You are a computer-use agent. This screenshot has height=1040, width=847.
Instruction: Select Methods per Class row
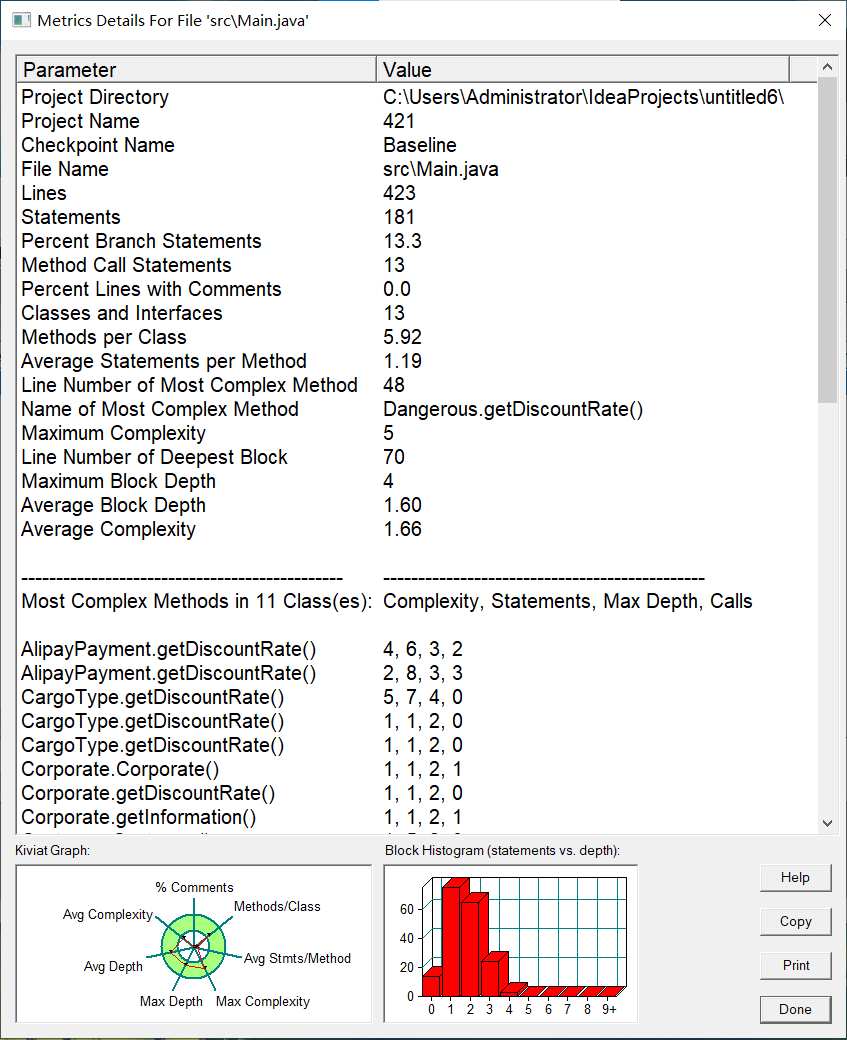click(x=417, y=337)
